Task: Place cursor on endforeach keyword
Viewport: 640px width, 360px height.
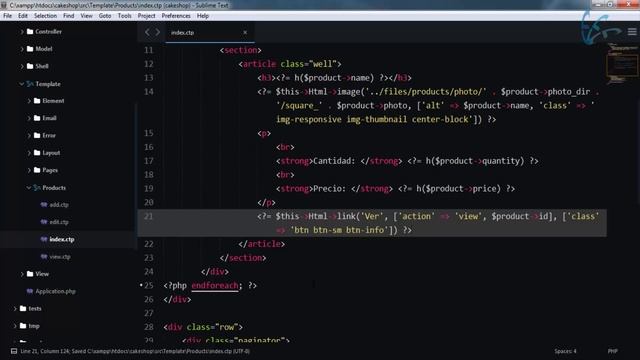Action: pos(215,285)
